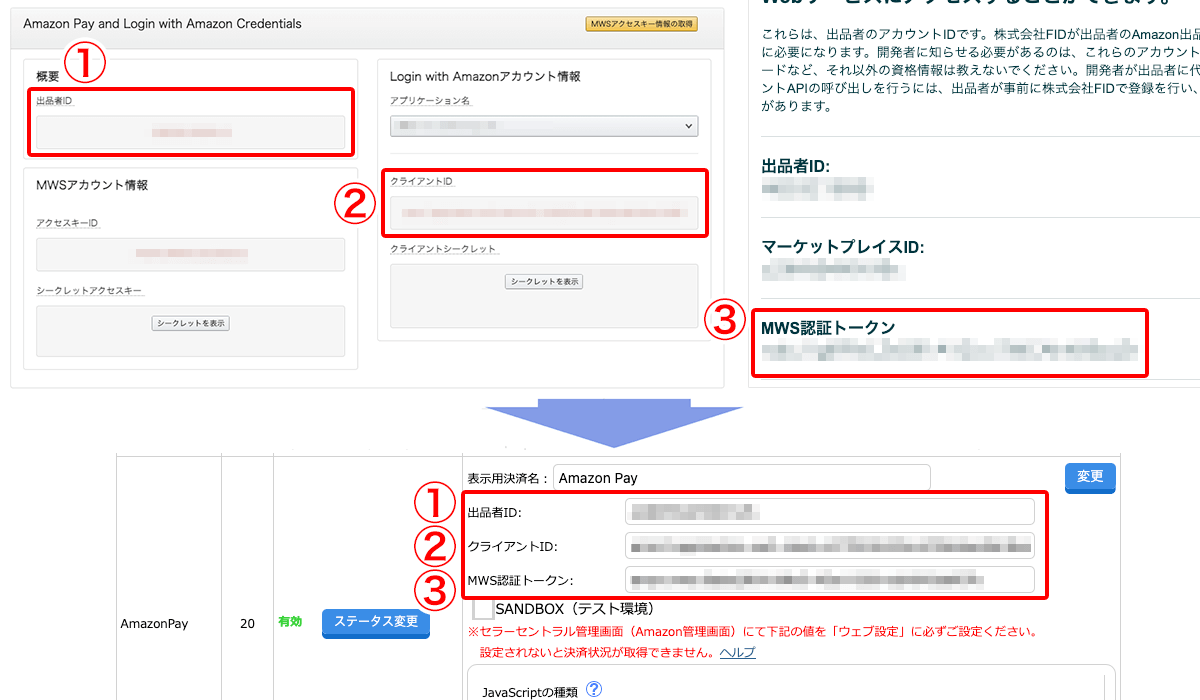
Task: Open the ヘルプ link
Action: point(738,652)
